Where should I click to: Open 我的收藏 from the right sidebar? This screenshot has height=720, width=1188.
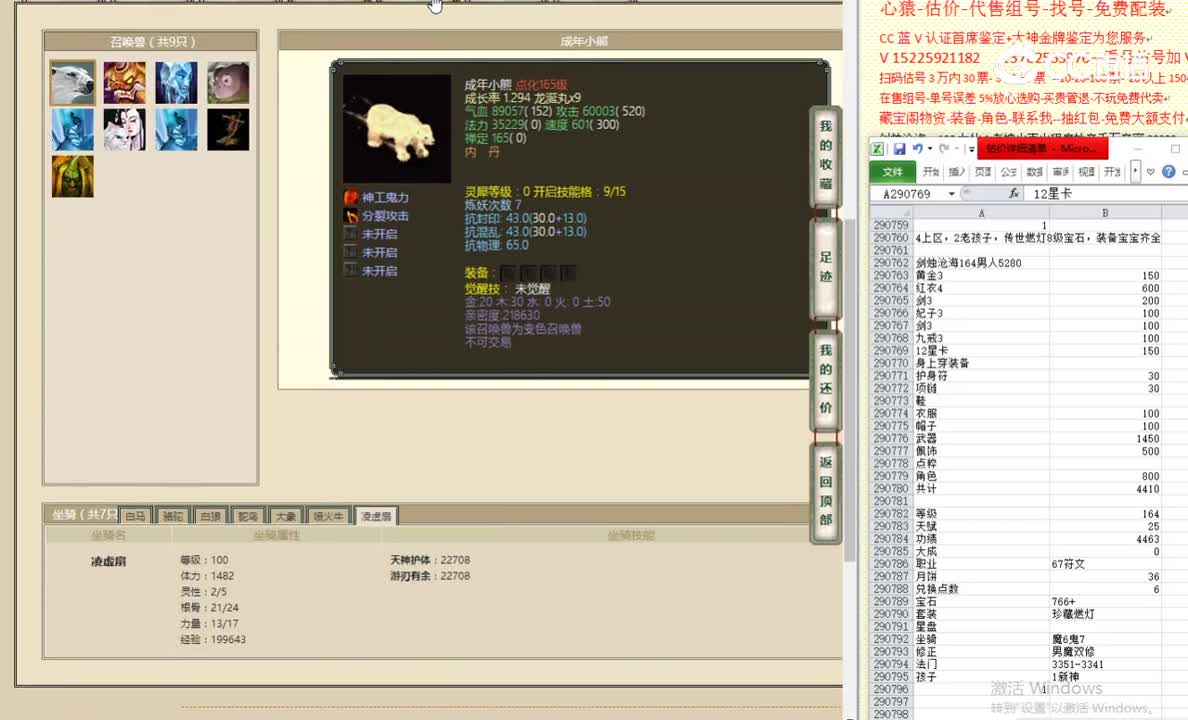click(x=824, y=157)
